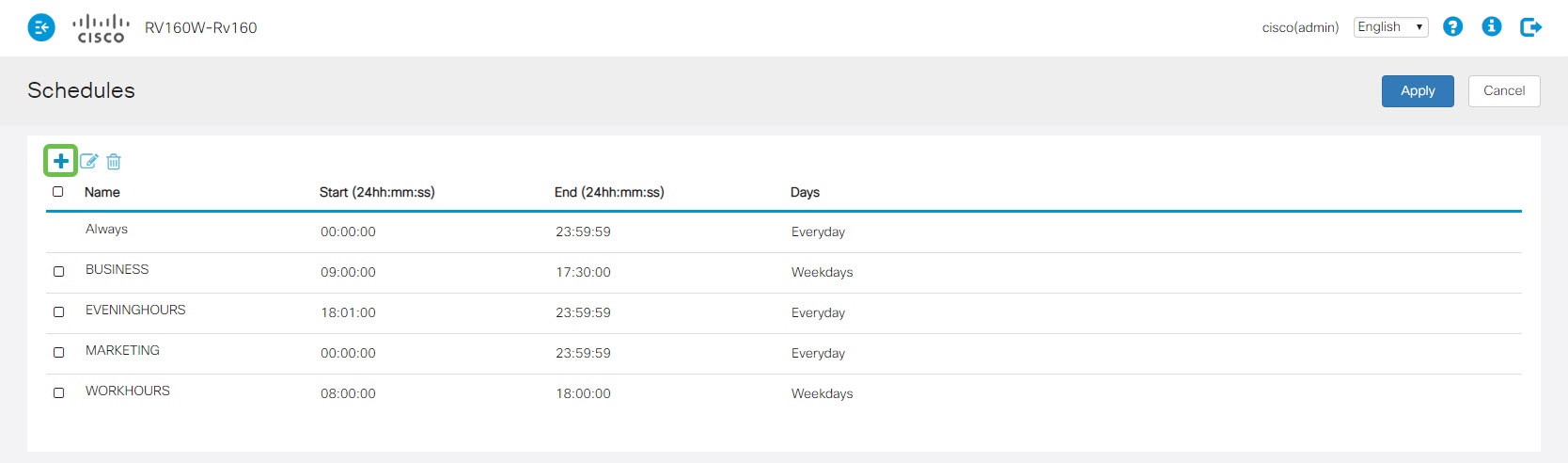Add a new schedule with plus icon
The image size is (1568, 463).
click(61, 161)
